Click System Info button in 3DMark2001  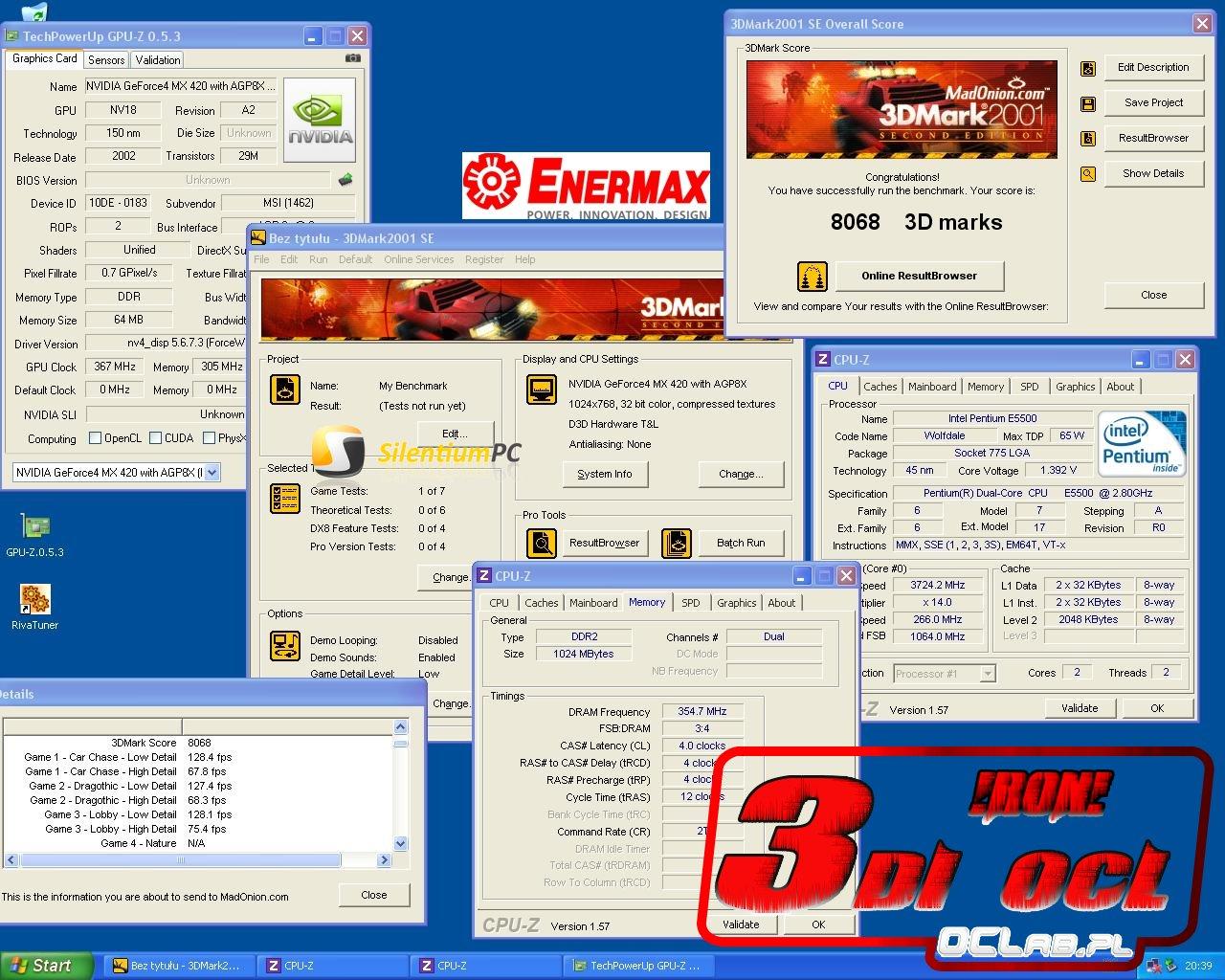pyautogui.click(x=605, y=474)
